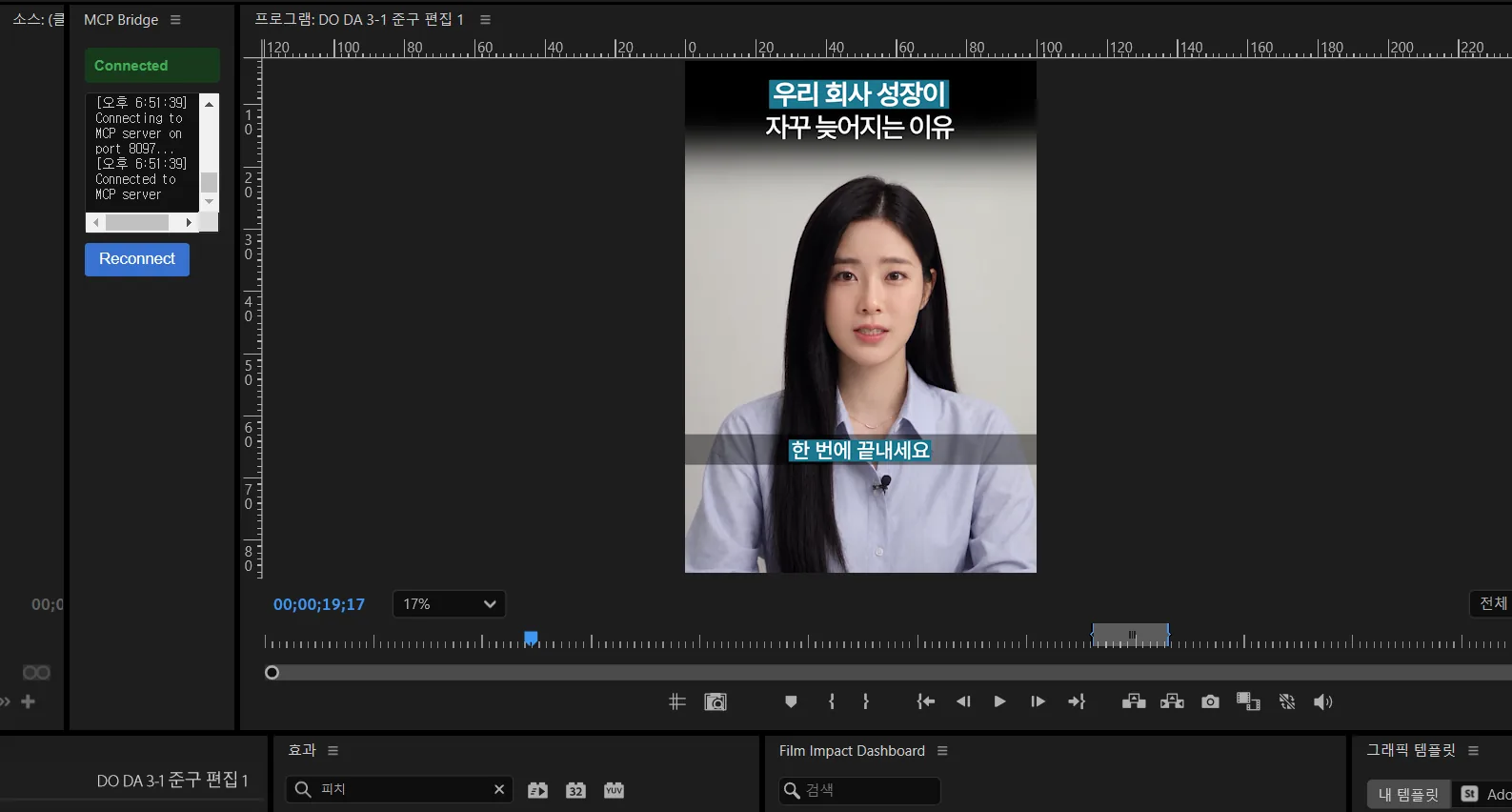
Task: Click the Effects search field containing 피치
Action: (x=399, y=790)
